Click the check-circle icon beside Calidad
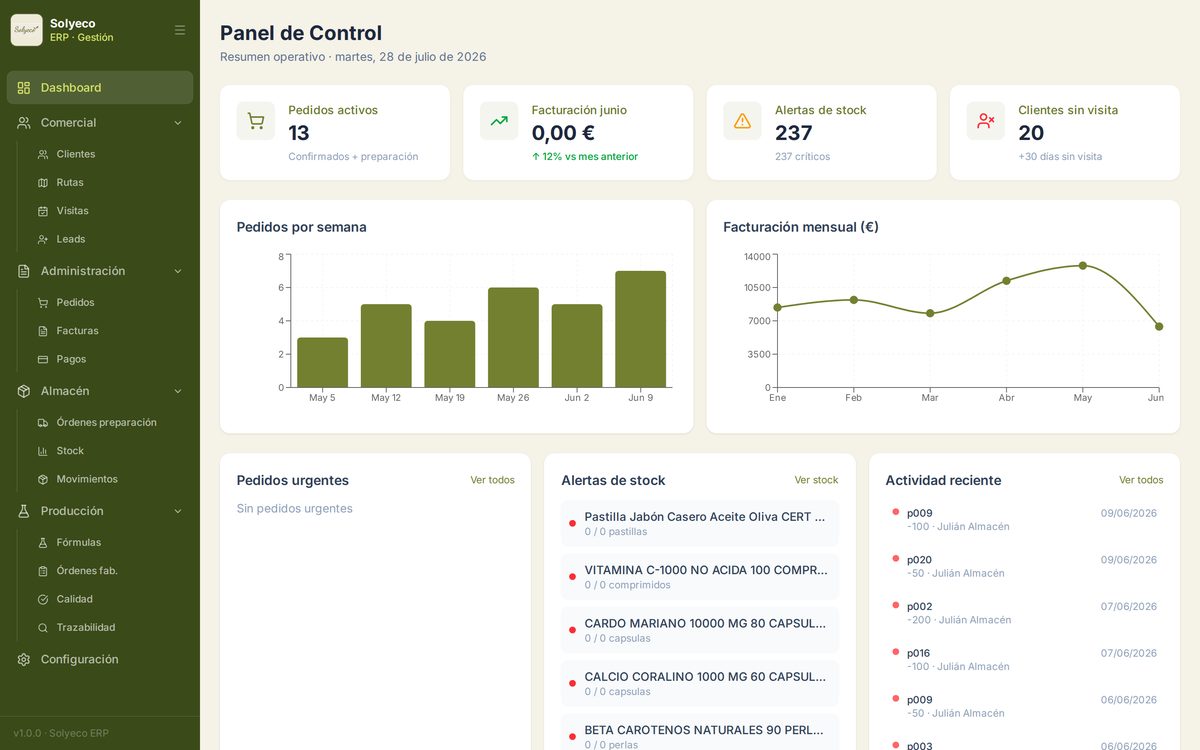This screenshot has width=1200, height=750. [x=43, y=600]
